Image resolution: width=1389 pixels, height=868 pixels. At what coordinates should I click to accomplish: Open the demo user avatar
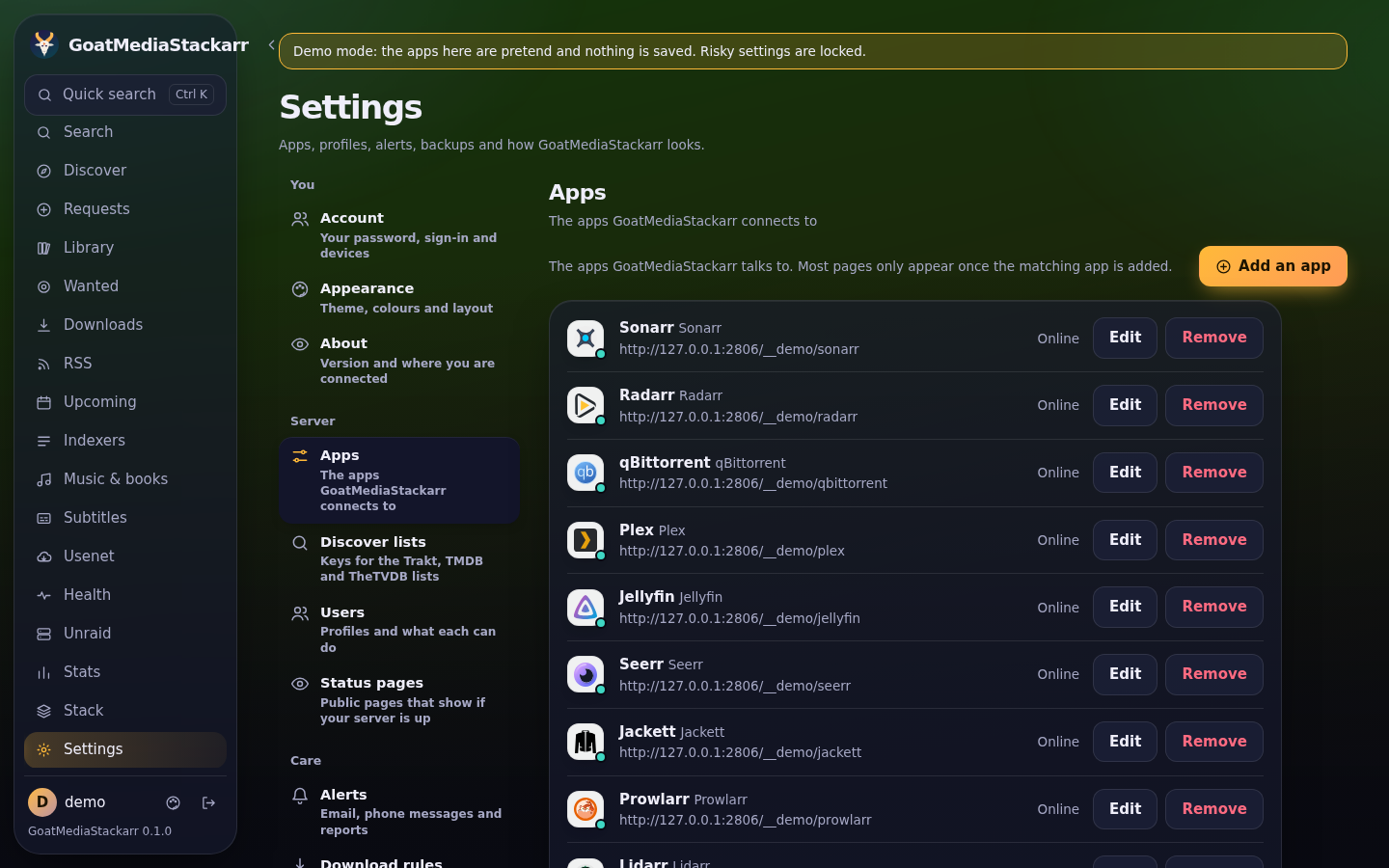pyautogui.click(x=41, y=802)
